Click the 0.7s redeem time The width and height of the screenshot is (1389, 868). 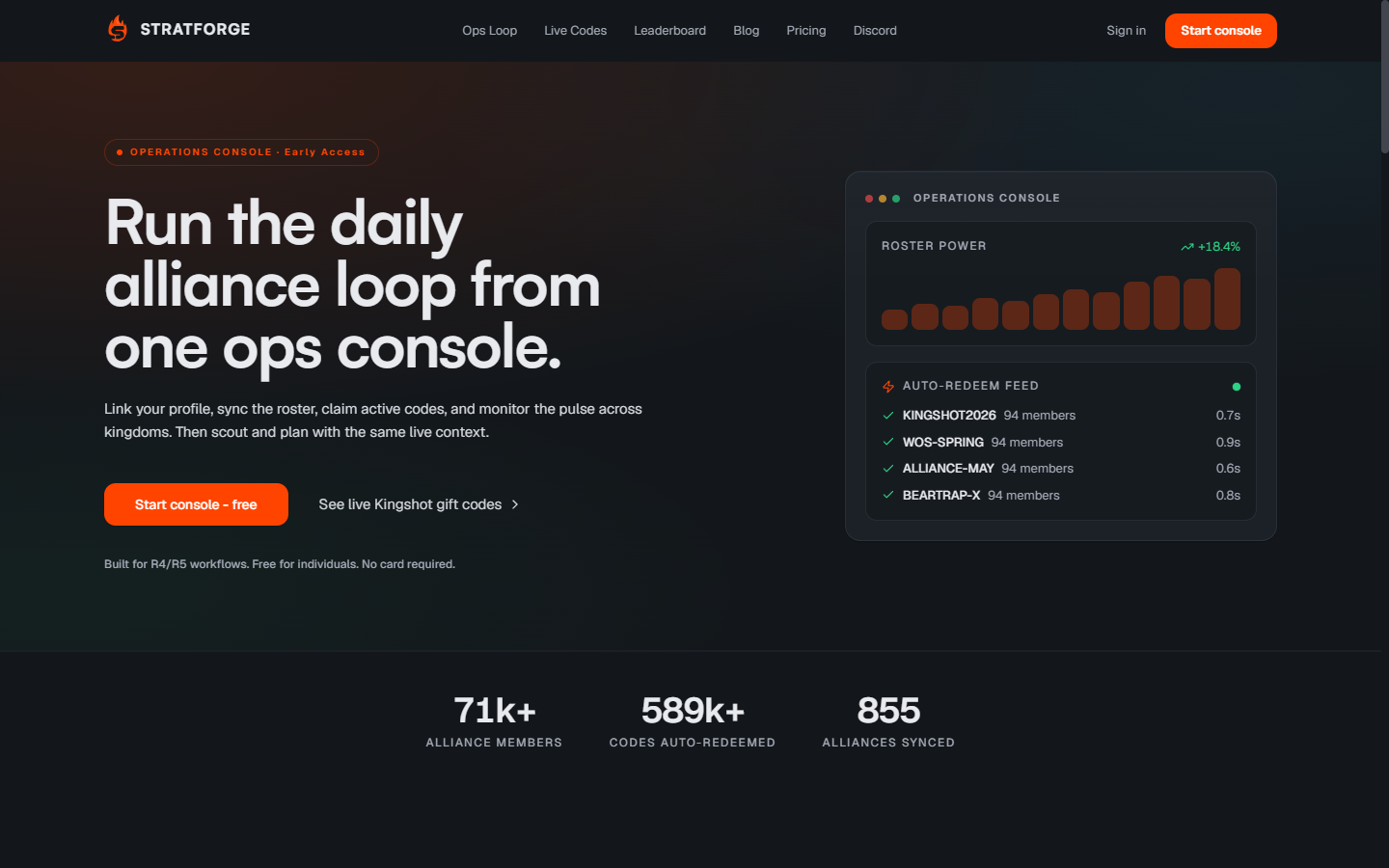1228,416
